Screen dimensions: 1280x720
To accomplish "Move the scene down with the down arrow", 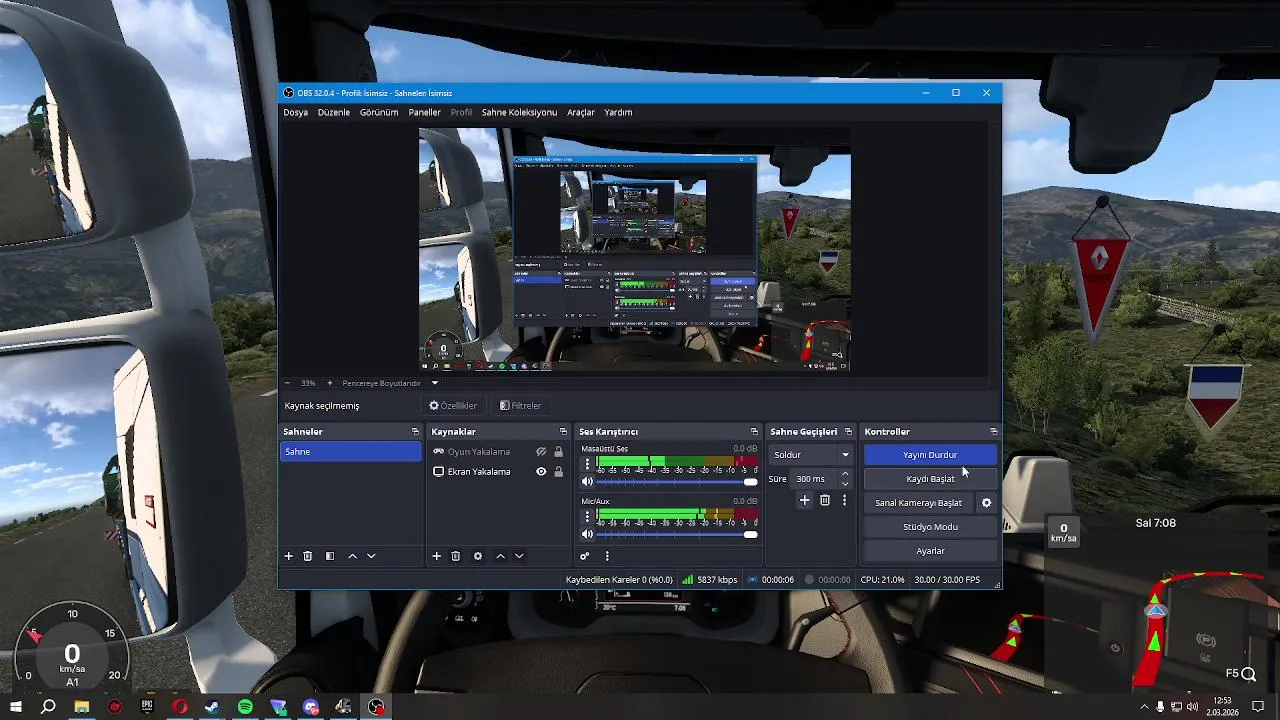I will 371,556.
